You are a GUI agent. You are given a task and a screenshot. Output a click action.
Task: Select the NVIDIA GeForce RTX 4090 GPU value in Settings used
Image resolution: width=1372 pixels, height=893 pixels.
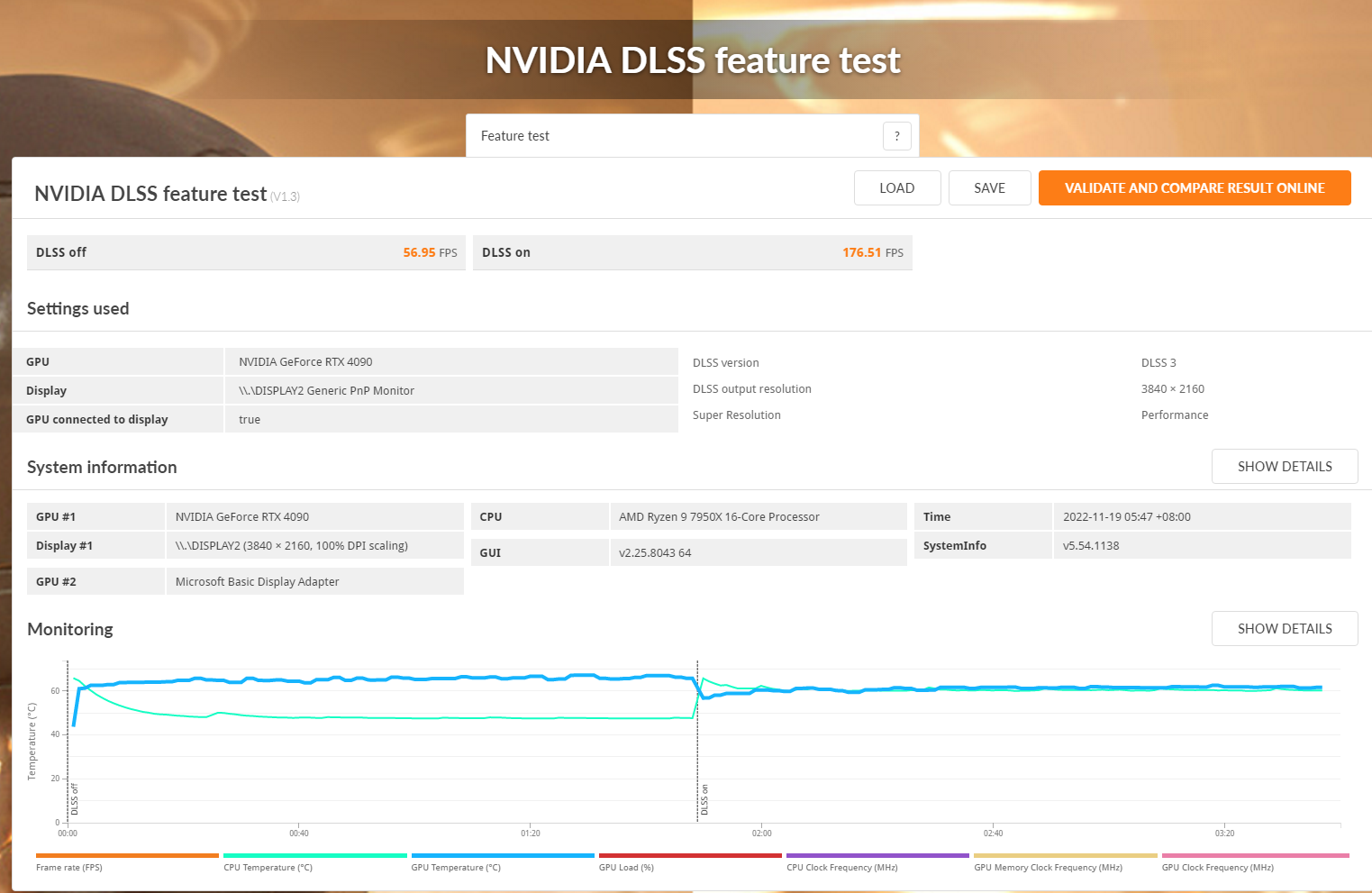[305, 362]
